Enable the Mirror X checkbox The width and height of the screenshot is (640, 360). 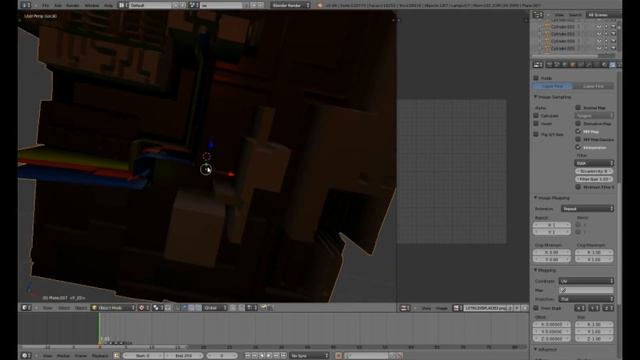click(578, 224)
